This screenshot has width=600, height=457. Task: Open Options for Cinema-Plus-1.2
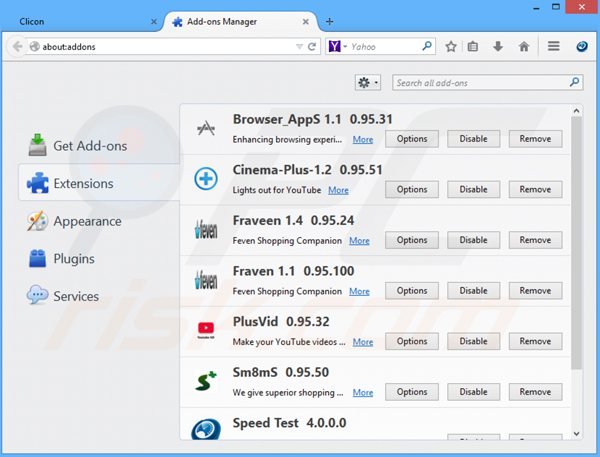(412, 189)
